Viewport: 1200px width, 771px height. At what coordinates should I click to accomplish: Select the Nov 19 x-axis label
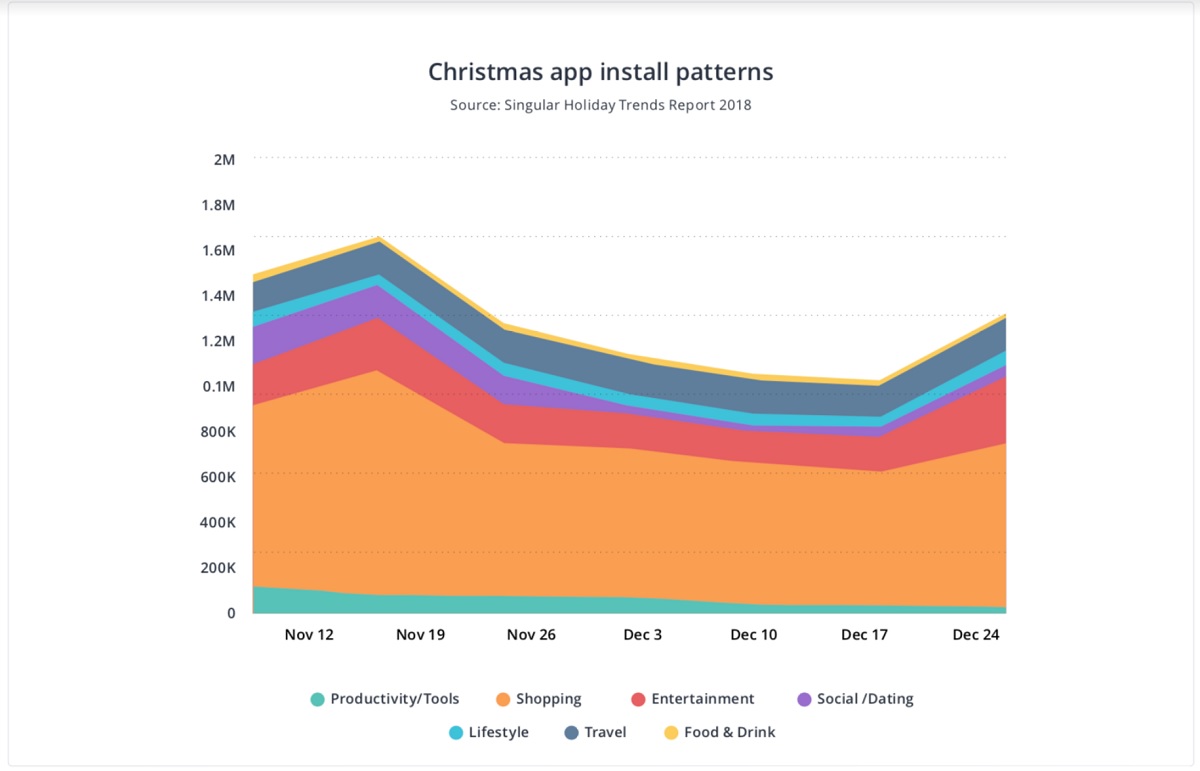tap(420, 635)
